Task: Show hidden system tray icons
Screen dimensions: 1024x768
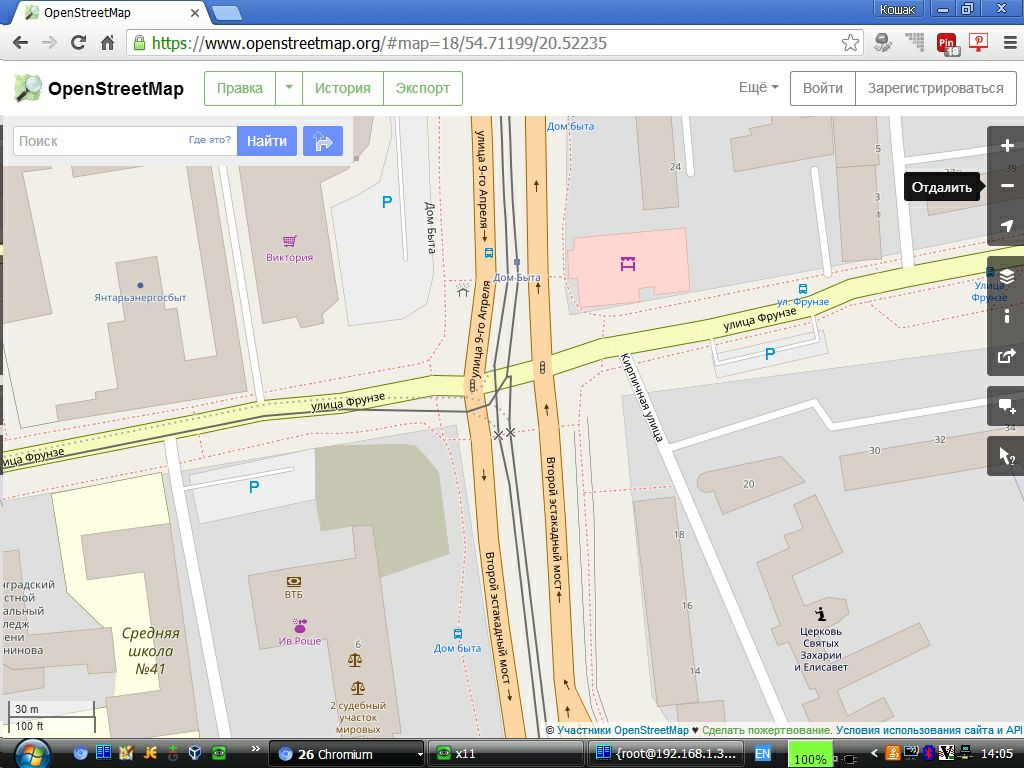Action: click(874, 754)
